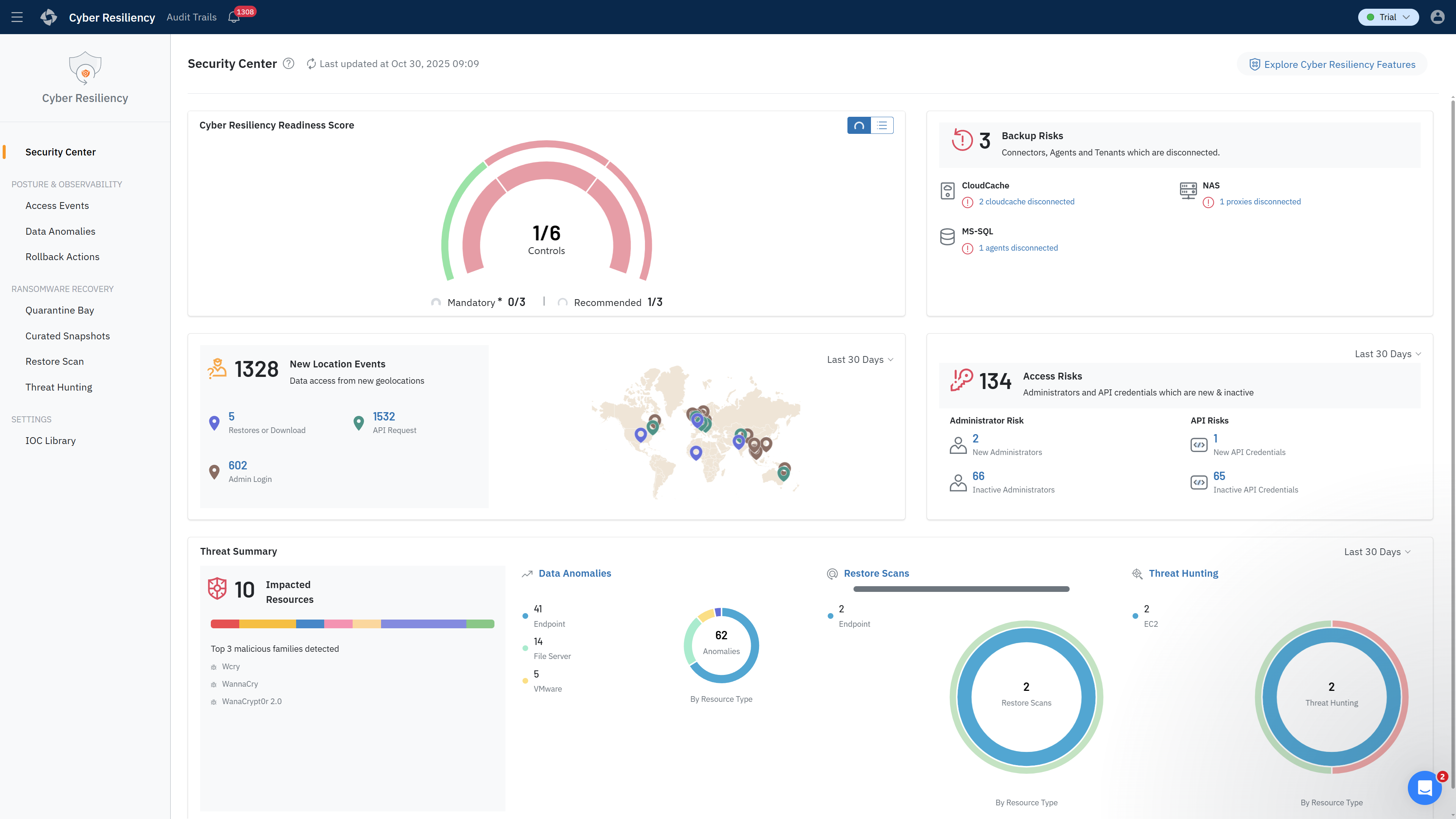Open Audit Trails in top bar

(x=191, y=17)
